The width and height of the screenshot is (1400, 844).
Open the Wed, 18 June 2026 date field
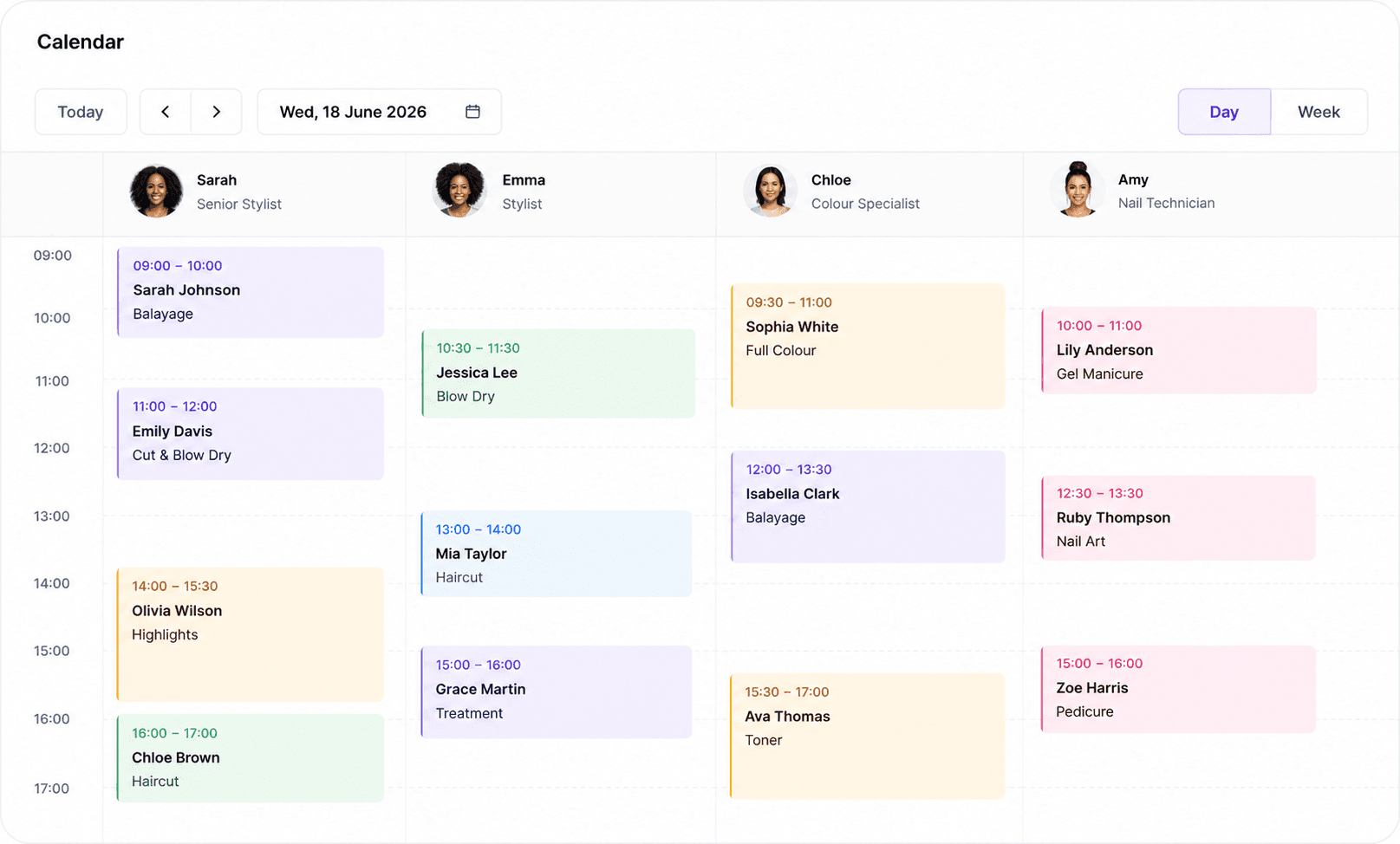tap(380, 112)
